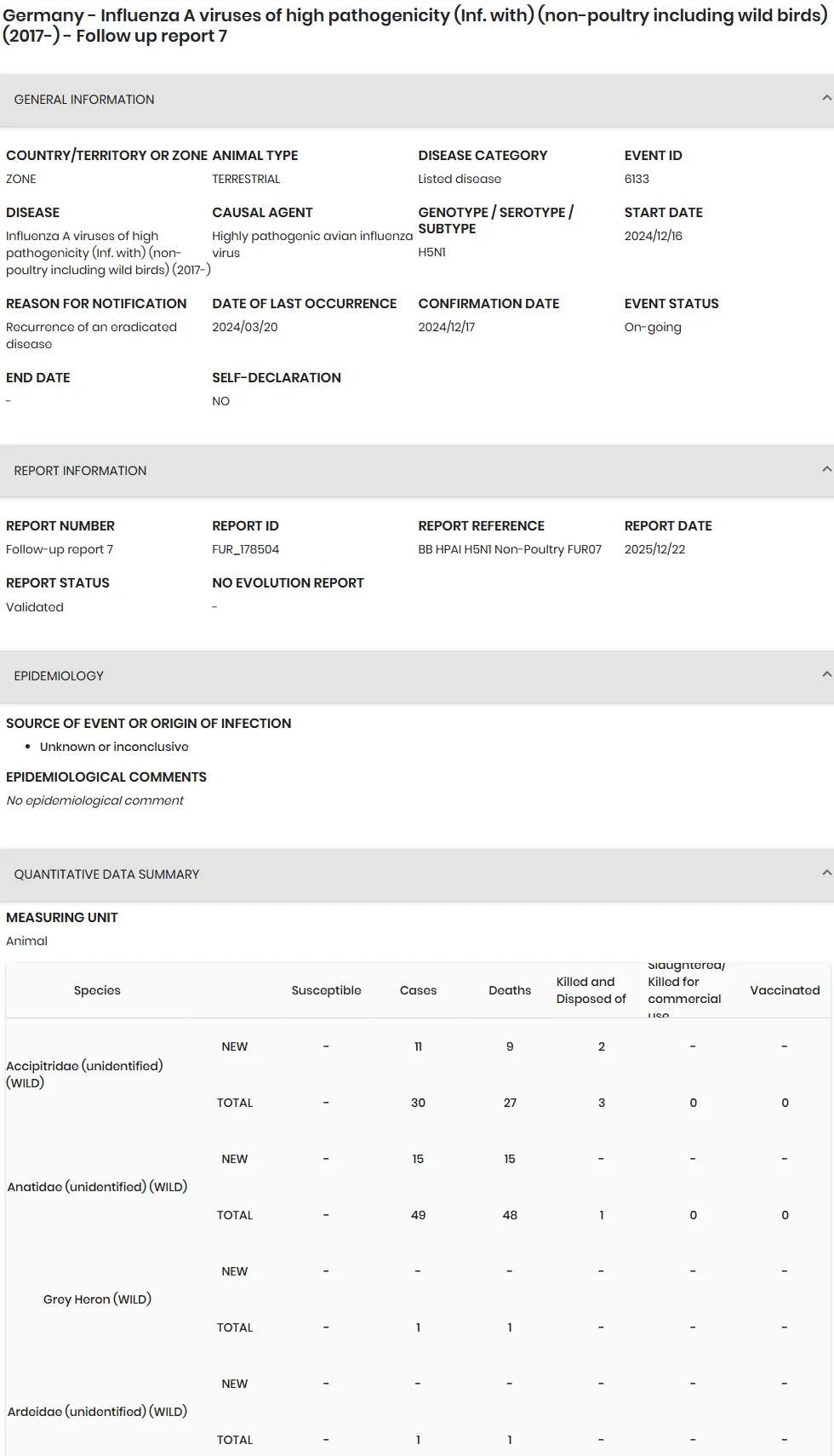Collapse the Report Information section chevron
The height and width of the screenshot is (1456, 834).
click(x=826, y=470)
